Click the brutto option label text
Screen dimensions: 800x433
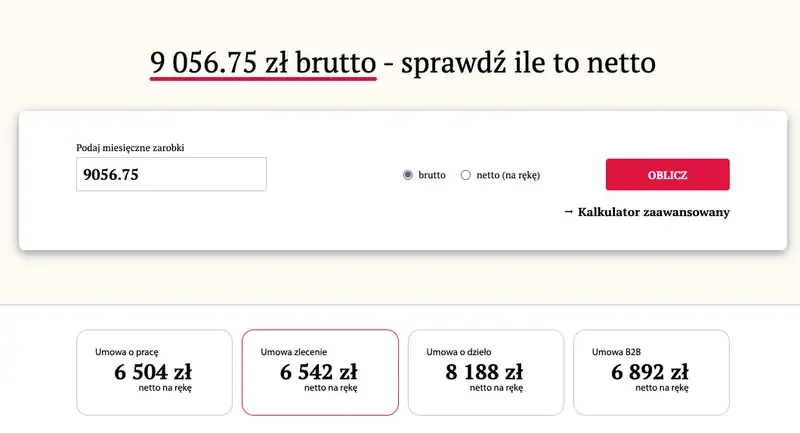[x=432, y=175]
